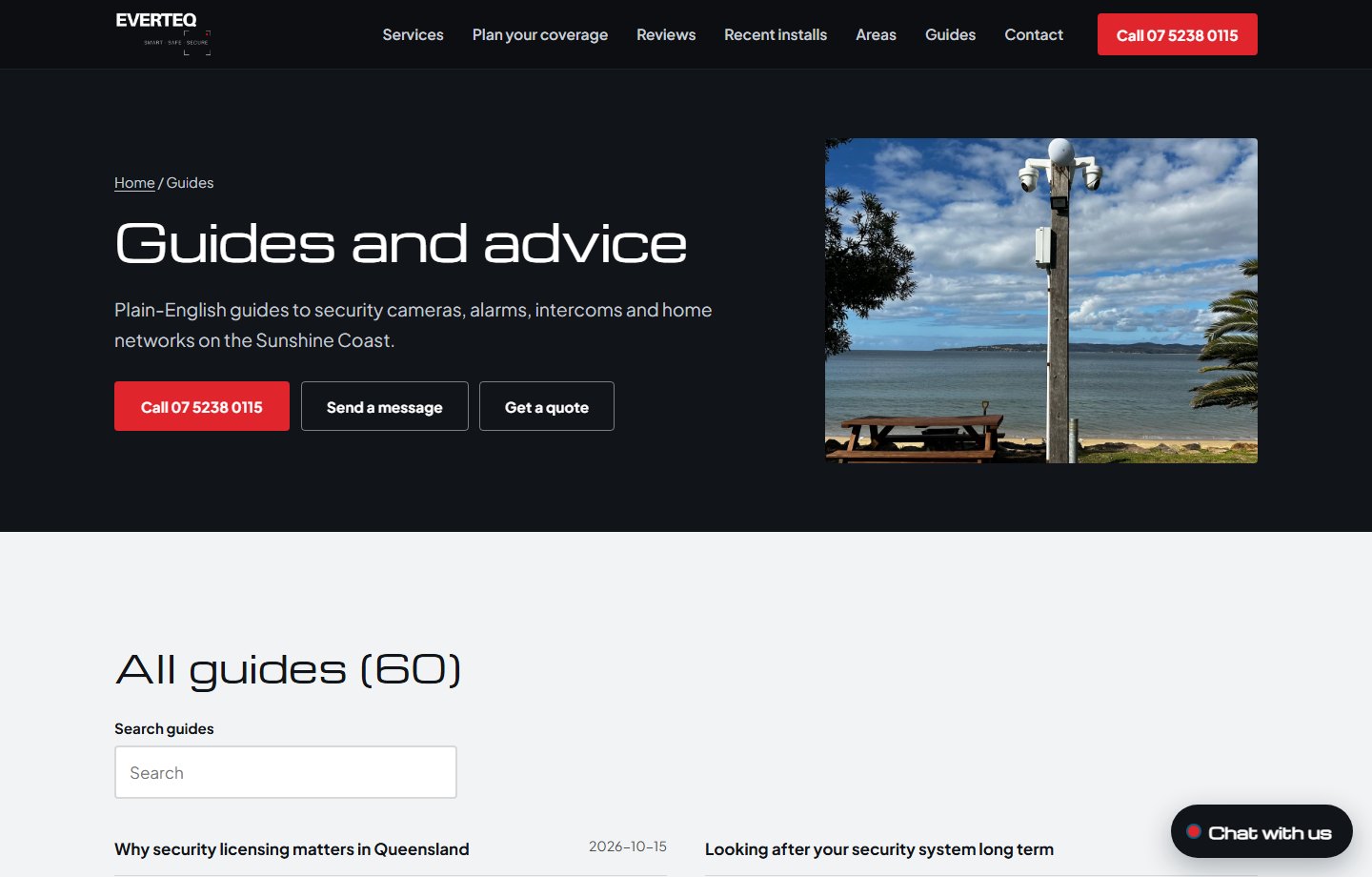
Task: Click the 2026-10-15 date text
Action: [x=628, y=846]
